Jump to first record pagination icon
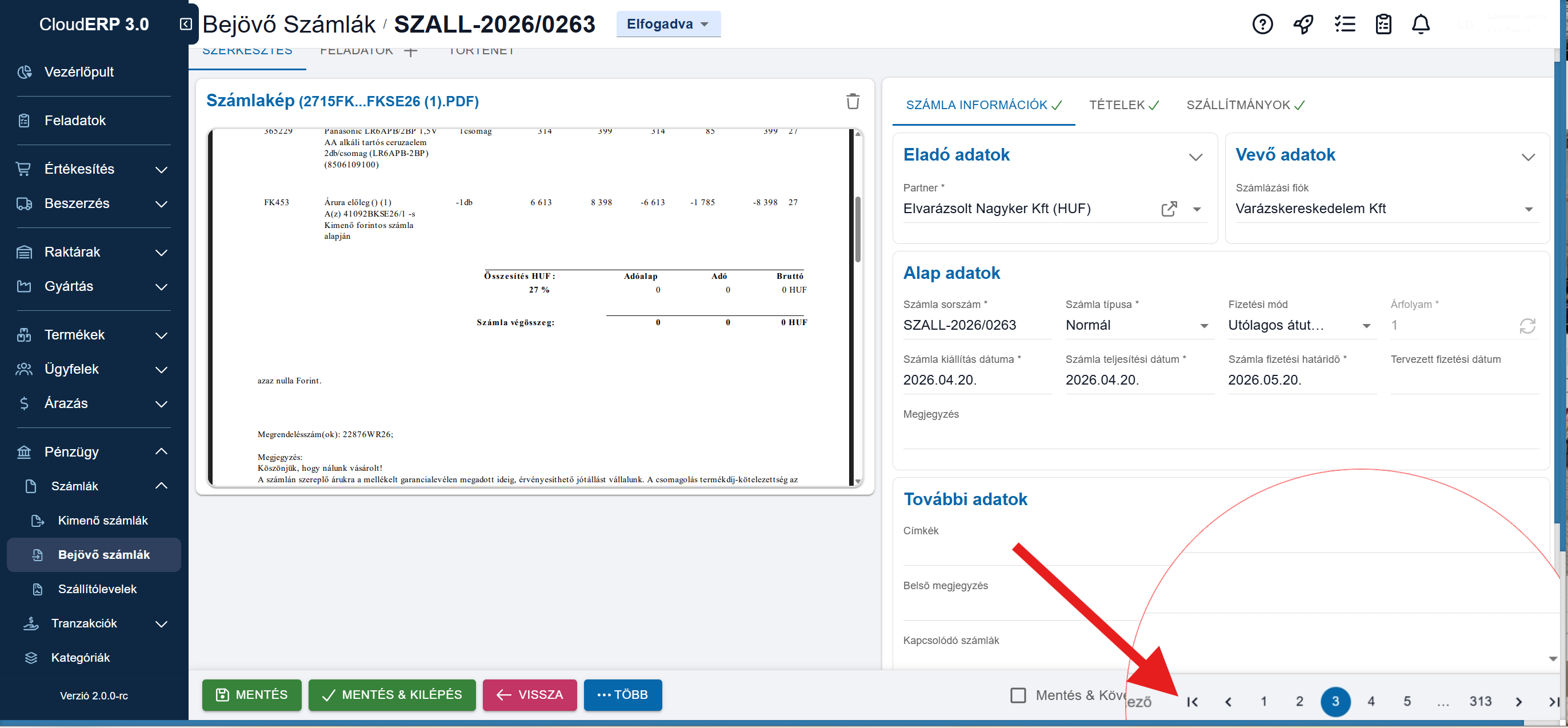Image resolution: width=1568 pixels, height=728 pixels. [1192, 701]
